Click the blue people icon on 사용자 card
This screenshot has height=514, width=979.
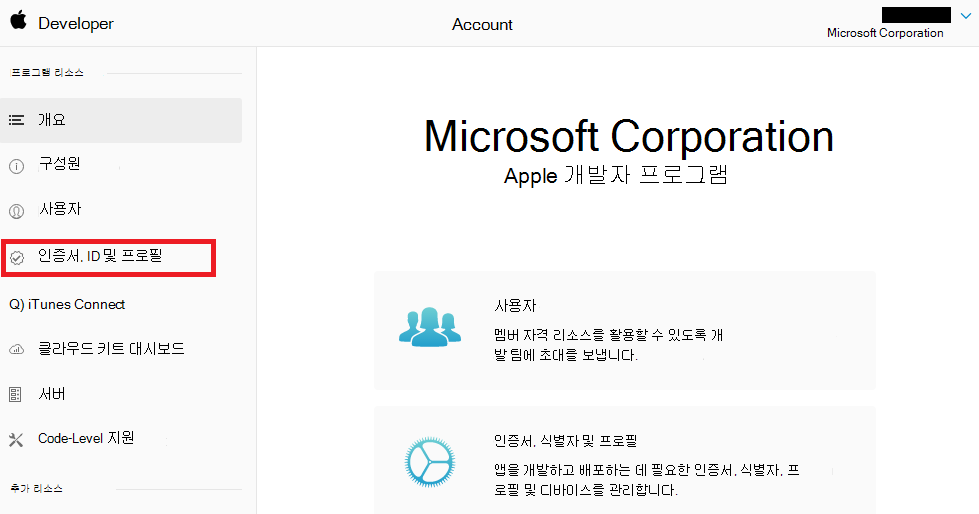tap(430, 327)
